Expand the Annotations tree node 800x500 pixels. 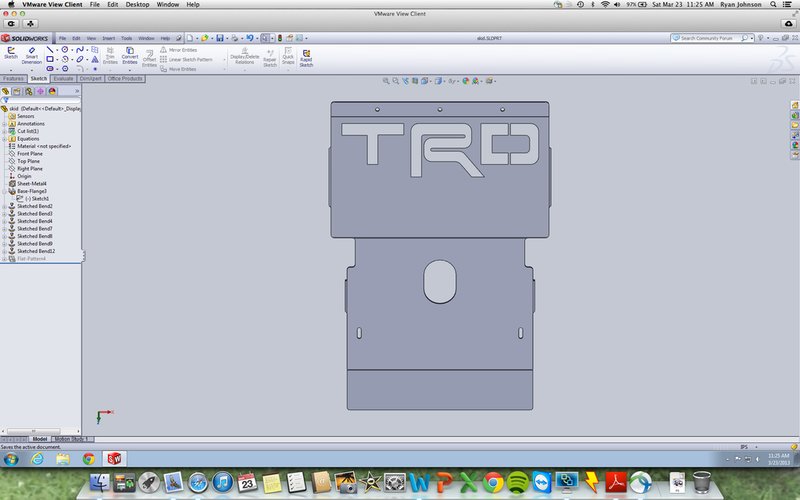pyautogui.click(x=4, y=124)
